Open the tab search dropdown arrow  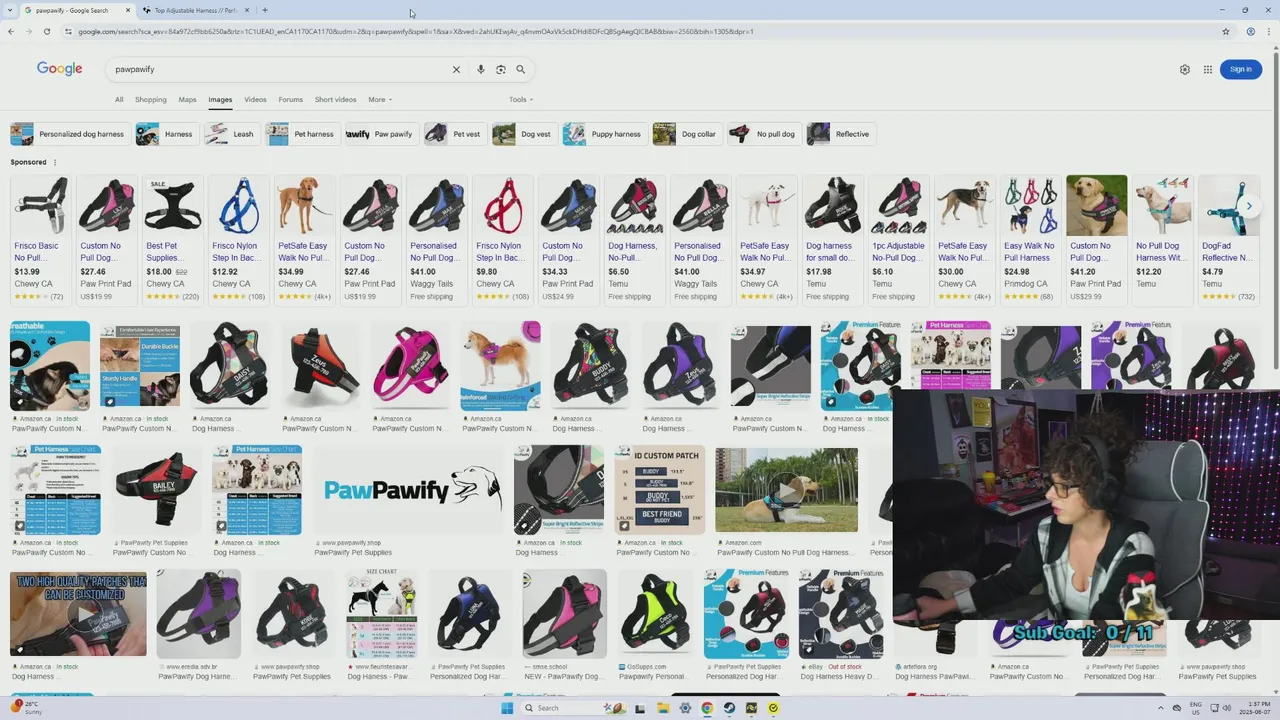coord(11,10)
